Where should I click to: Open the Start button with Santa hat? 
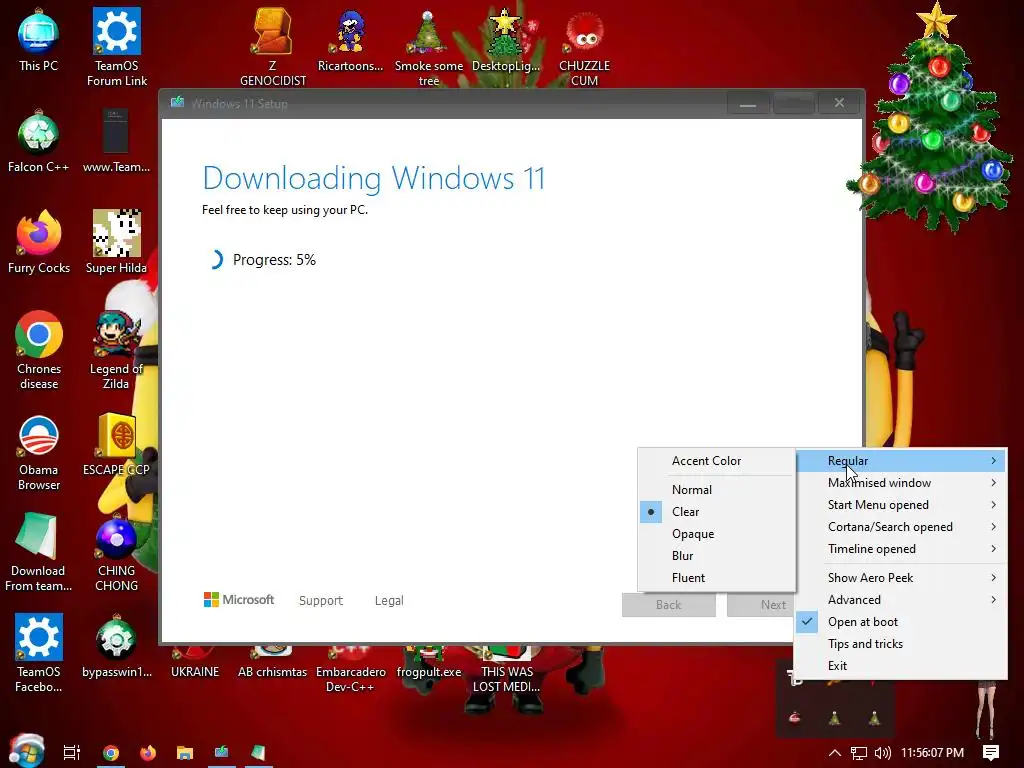click(26, 750)
